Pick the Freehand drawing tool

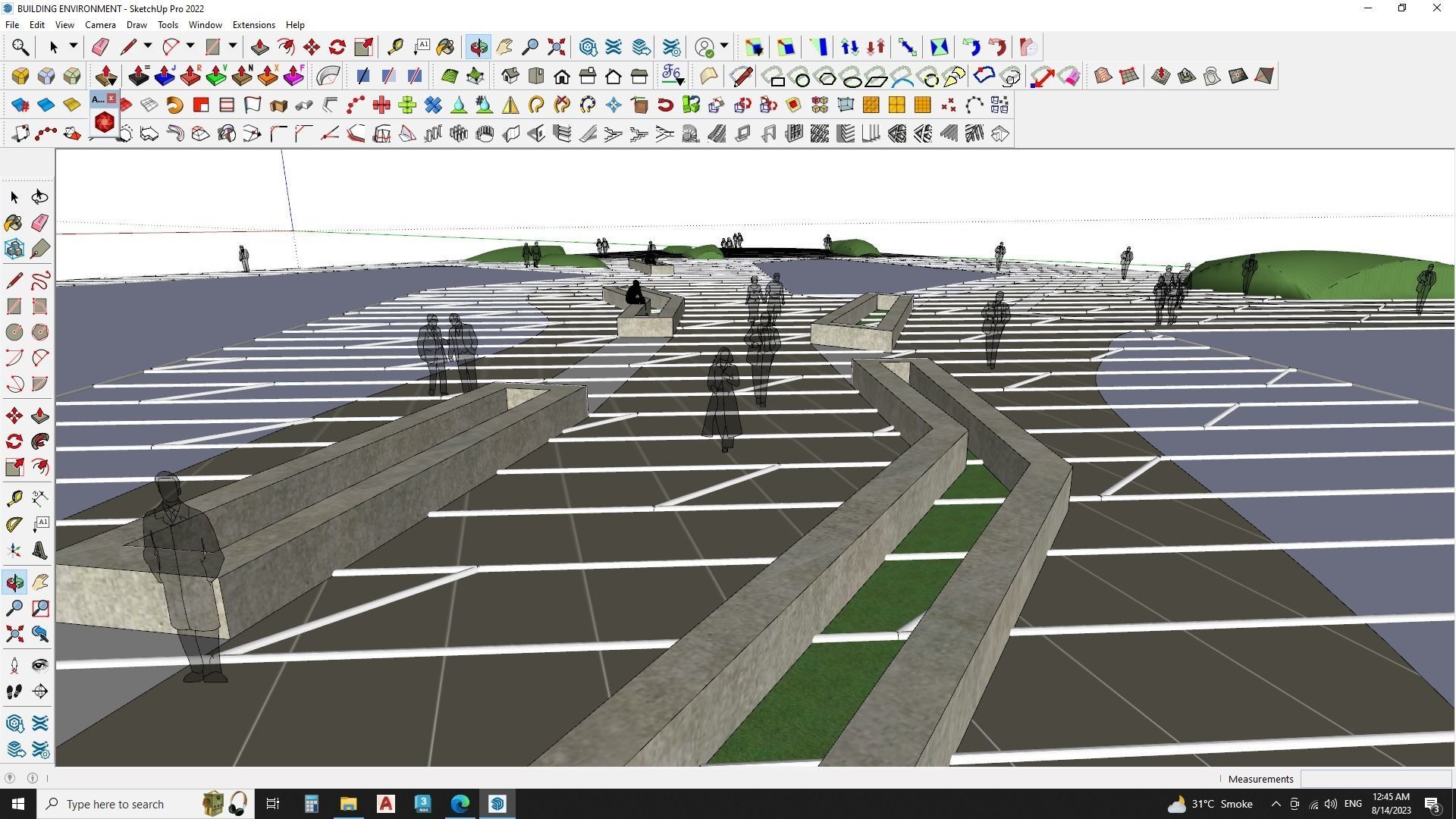39,281
